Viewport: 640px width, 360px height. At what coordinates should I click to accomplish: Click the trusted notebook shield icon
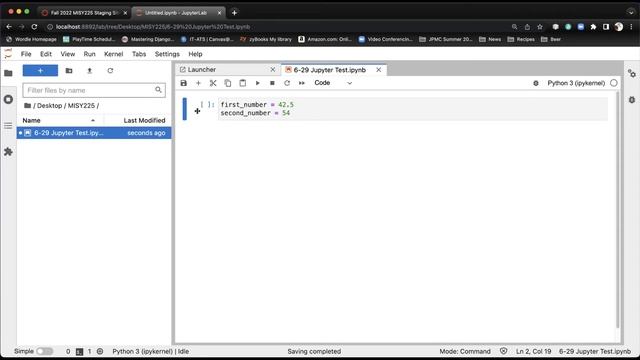coord(504,351)
